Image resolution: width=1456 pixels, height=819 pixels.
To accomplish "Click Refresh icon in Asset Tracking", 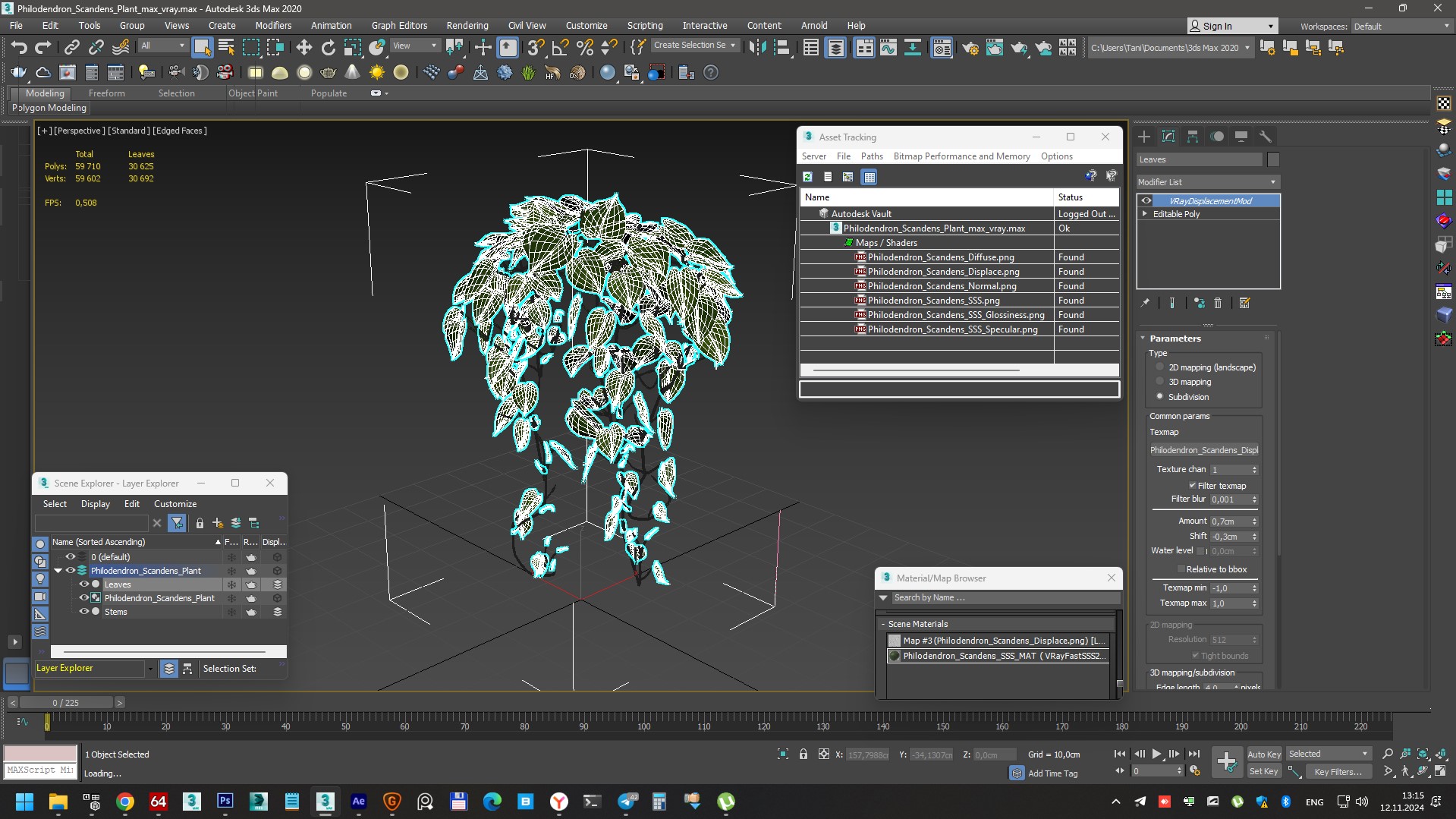I will click(x=807, y=177).
